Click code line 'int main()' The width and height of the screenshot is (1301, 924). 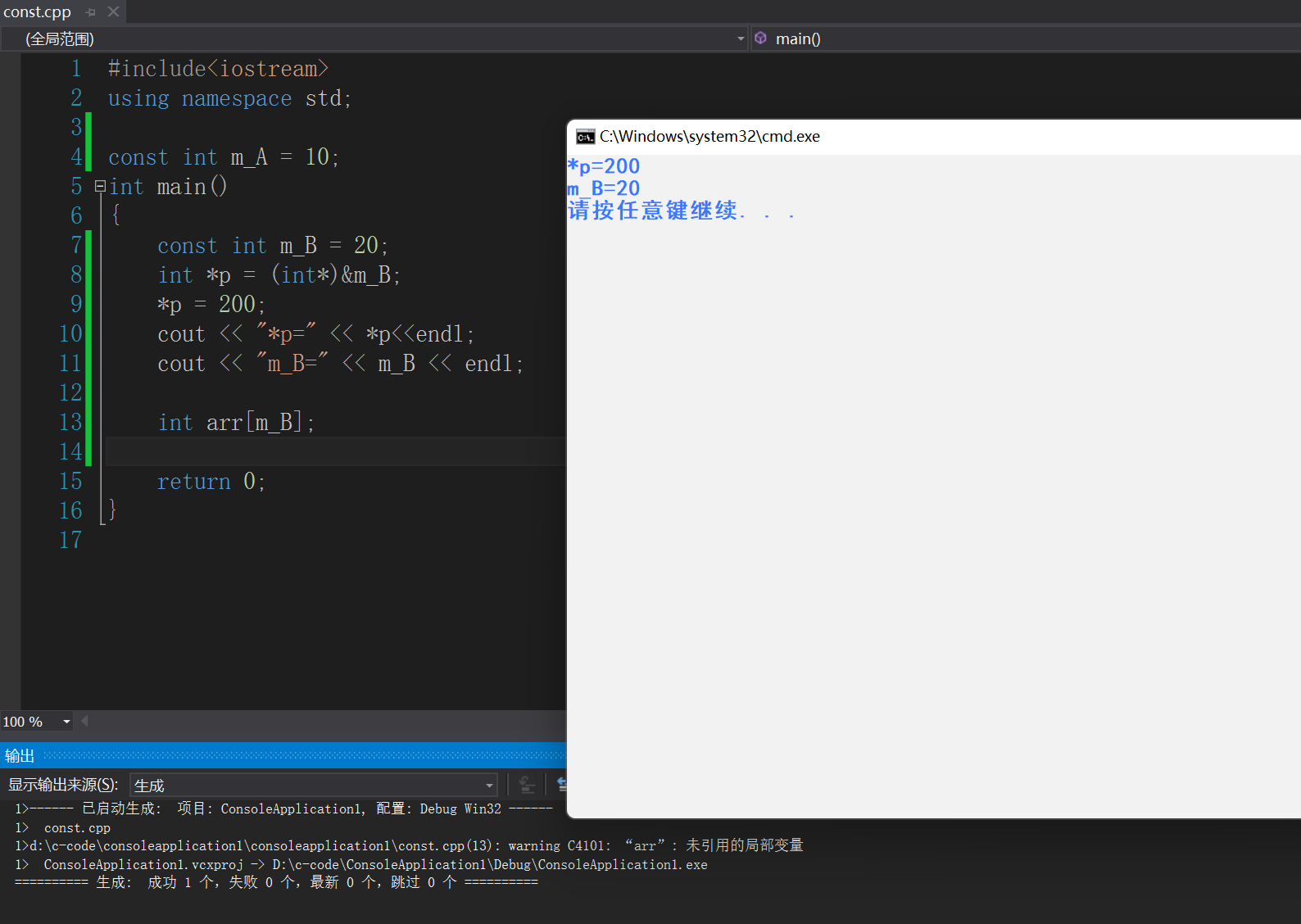coord(168,187)
